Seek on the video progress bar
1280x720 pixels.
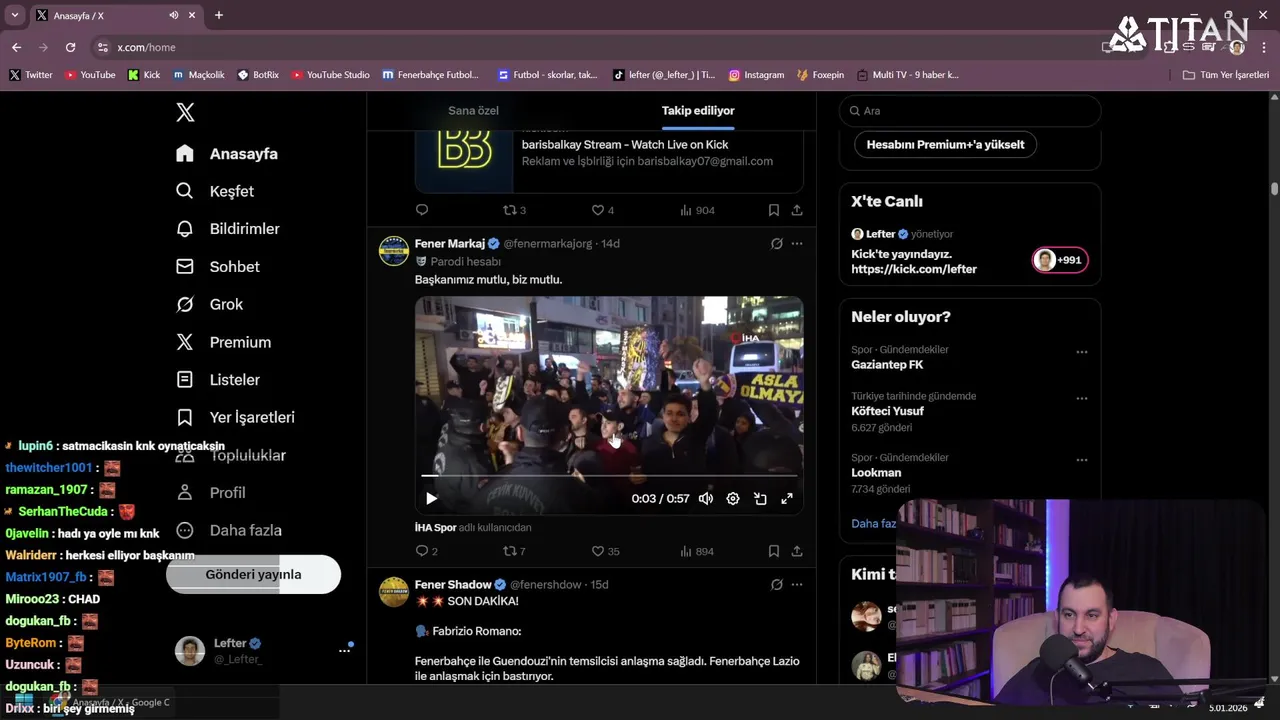click(609, 476)
